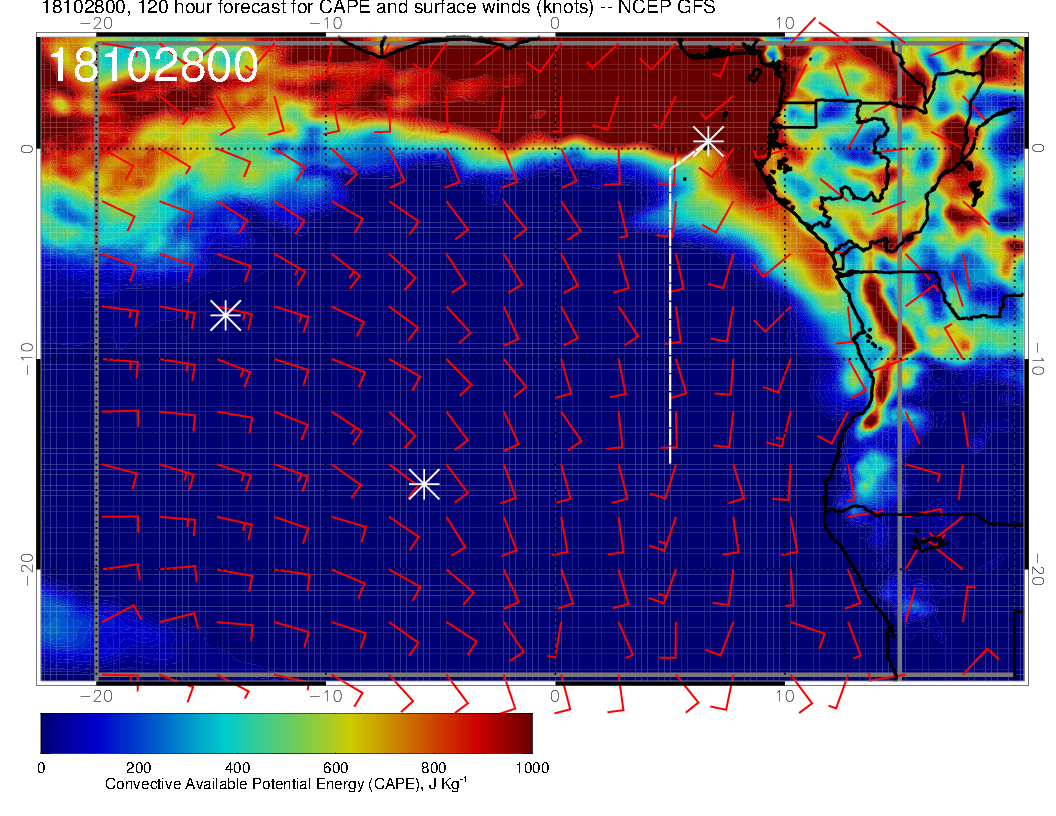Click the top axis longitude label 10
The image size is (1056, 816).
coord(785,24)
